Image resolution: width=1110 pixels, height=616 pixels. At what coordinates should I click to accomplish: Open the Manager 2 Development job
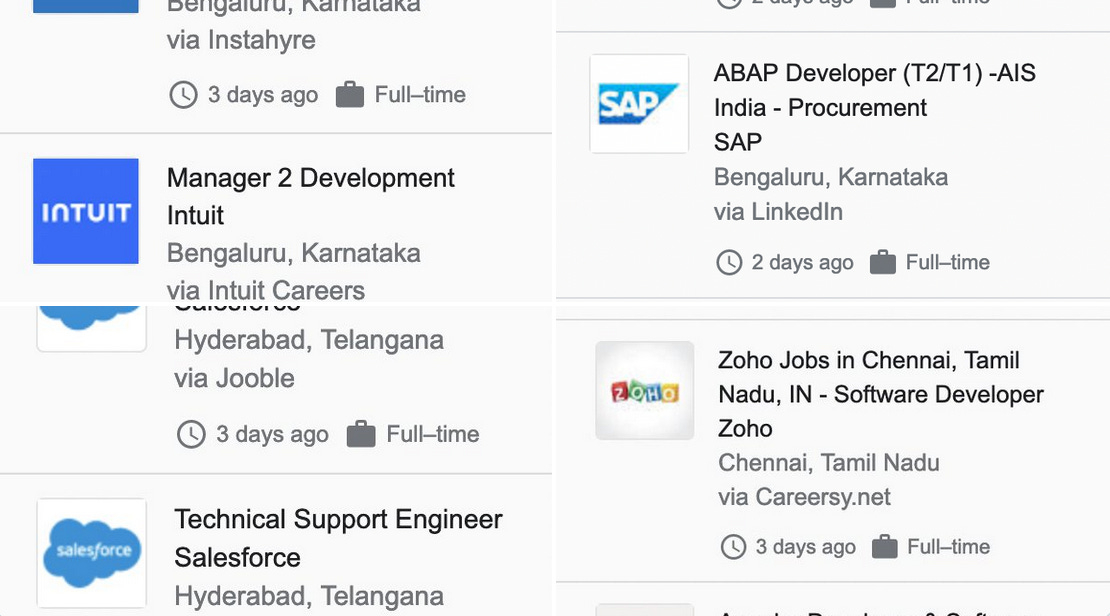click(x=311, y=178)
